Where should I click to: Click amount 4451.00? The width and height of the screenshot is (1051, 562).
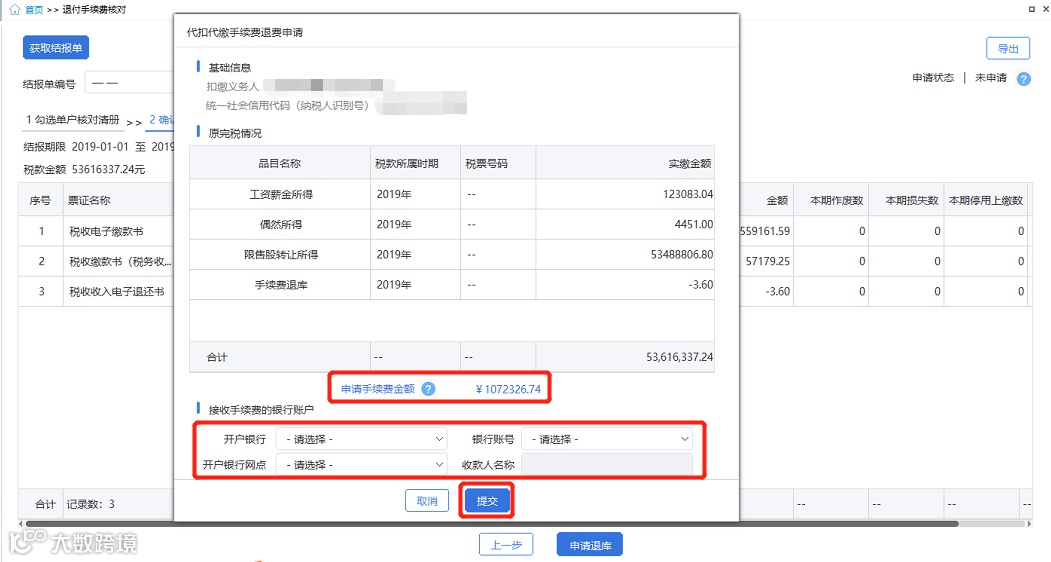click(694, 225)
